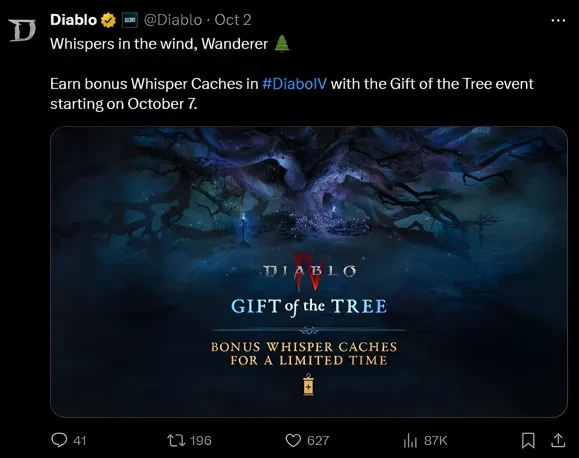Click the Diablo display name
Image resolution: width=579 pixels, height=458 pixels.
click(x=73, y=20)
